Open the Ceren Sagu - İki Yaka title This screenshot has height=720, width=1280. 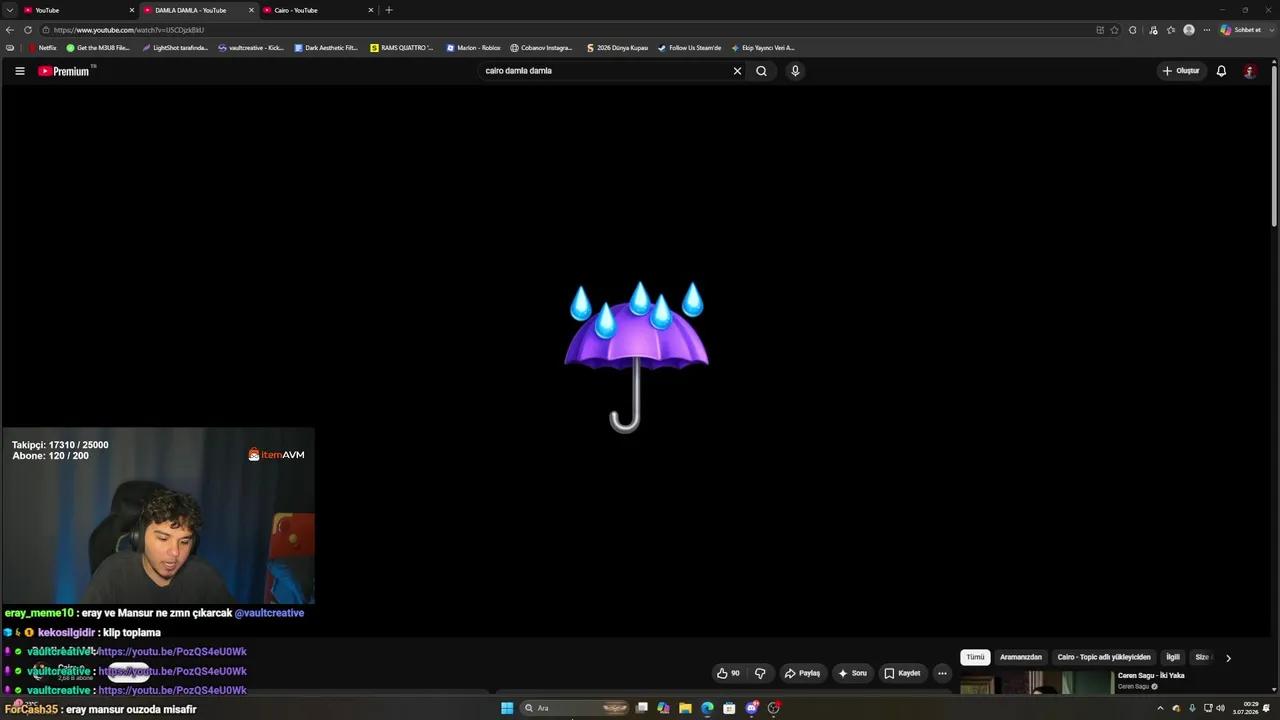tap(1151, 675)
